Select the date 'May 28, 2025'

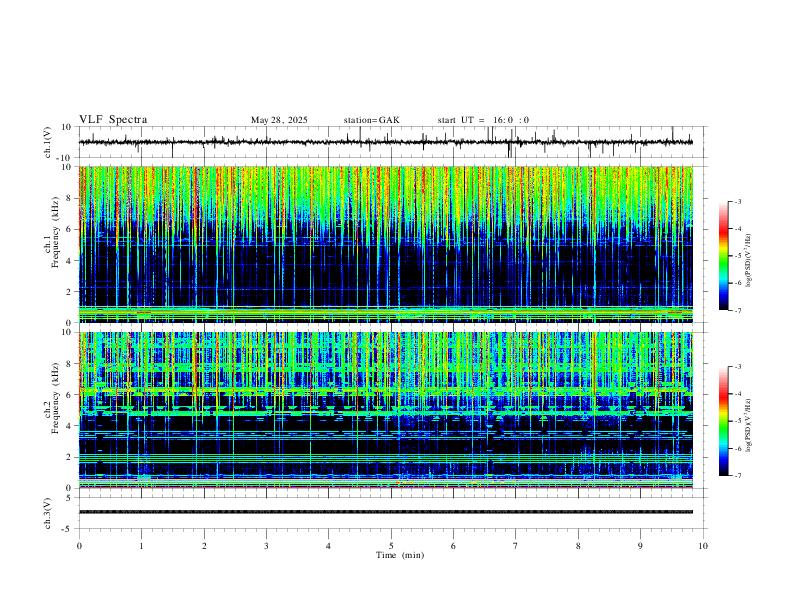coord(279,120)
